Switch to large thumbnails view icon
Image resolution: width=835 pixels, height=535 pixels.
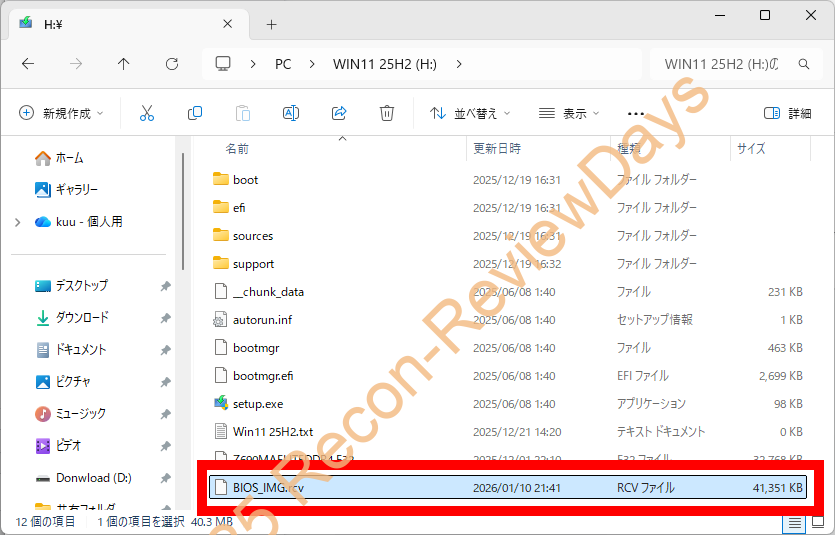pos(817,522)
